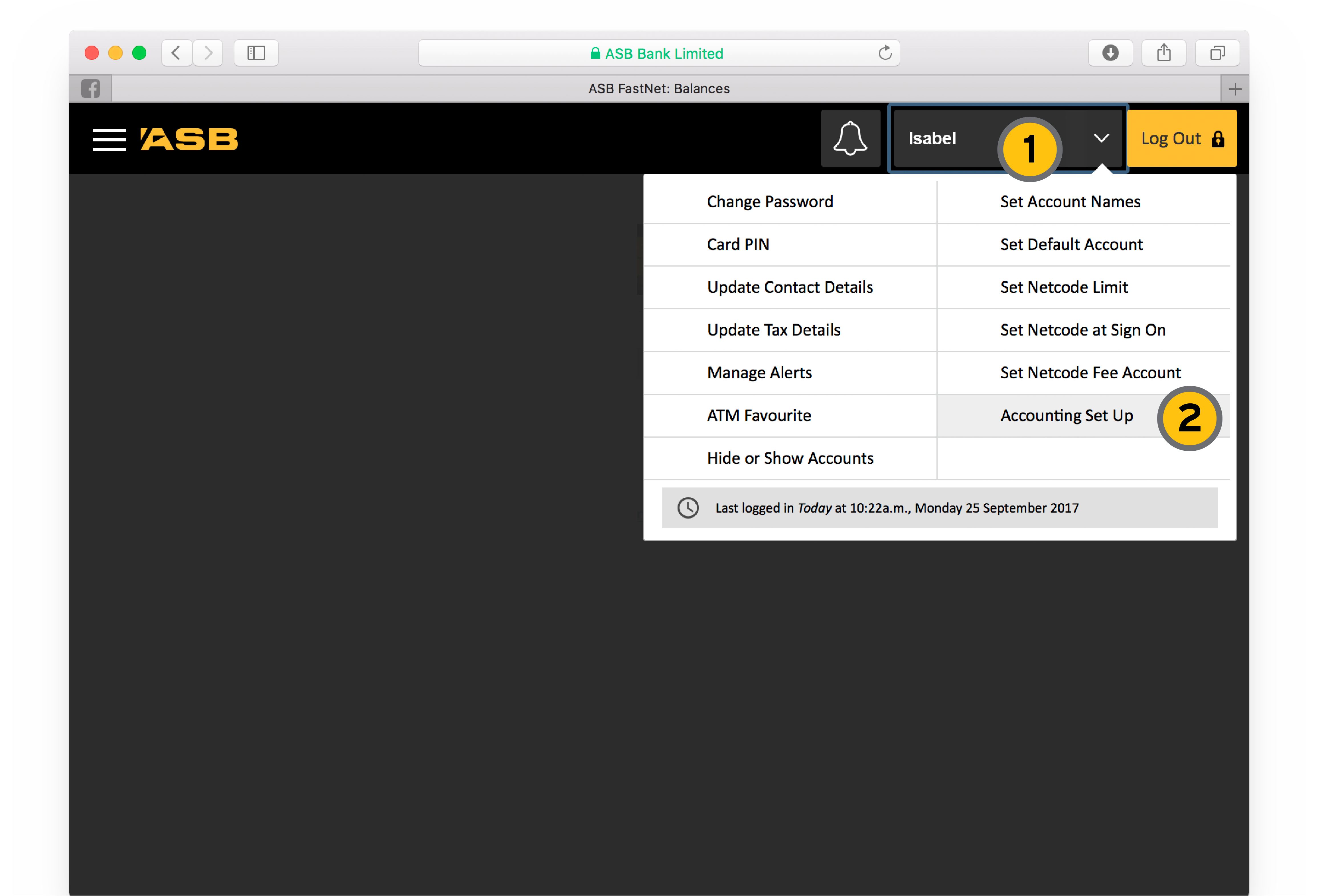Image resolution: width=1318 pixels, height=896 pixels.
Task: Click the Safari back arrow
Action: (177, 53)
